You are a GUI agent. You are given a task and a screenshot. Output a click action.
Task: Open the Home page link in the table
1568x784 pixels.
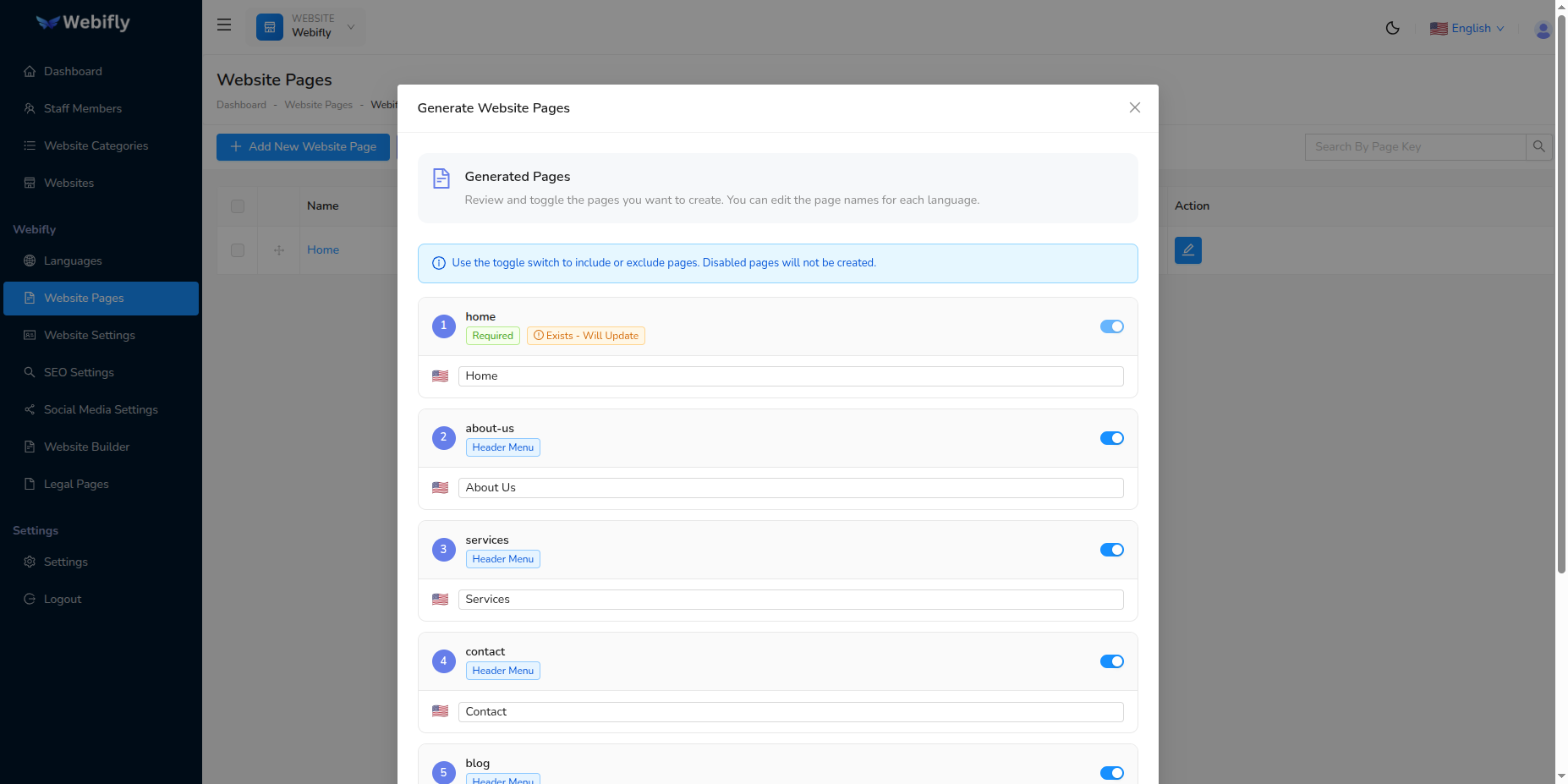click(x=322, y=249)
